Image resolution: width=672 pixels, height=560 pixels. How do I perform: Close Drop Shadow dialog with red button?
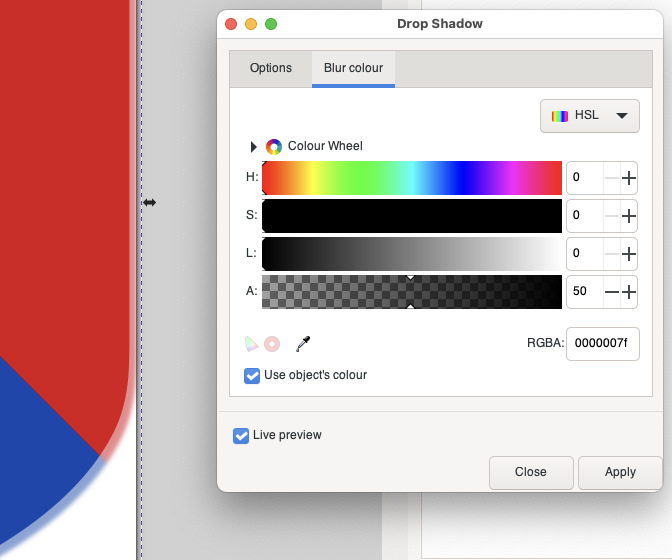pyautogui.click(x=231, y=24)
